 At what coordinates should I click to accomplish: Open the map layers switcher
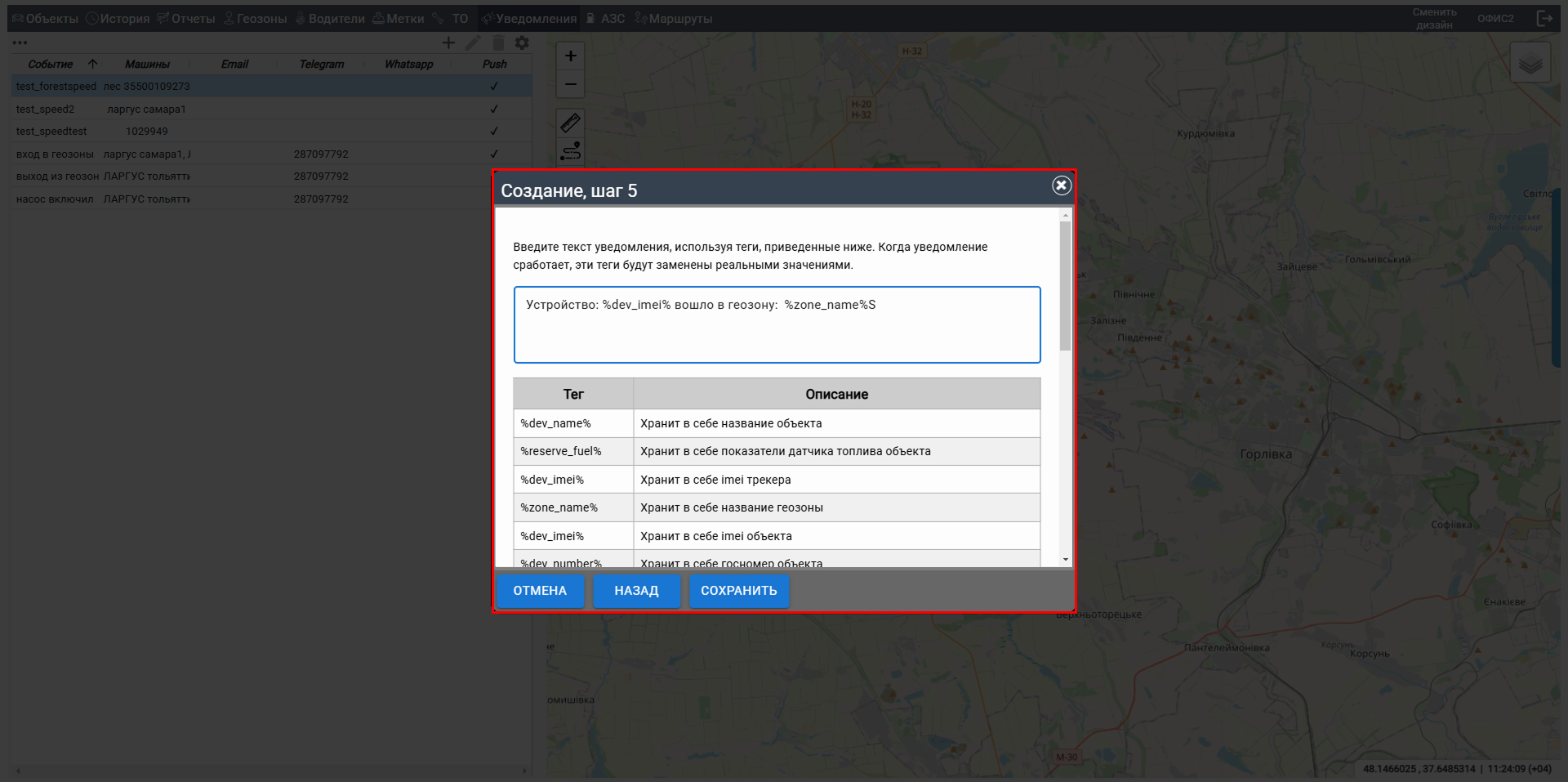tap(1530, 63)
